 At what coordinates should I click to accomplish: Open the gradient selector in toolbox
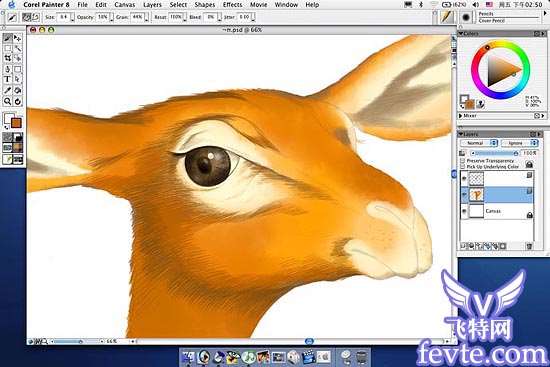[18, 137]
